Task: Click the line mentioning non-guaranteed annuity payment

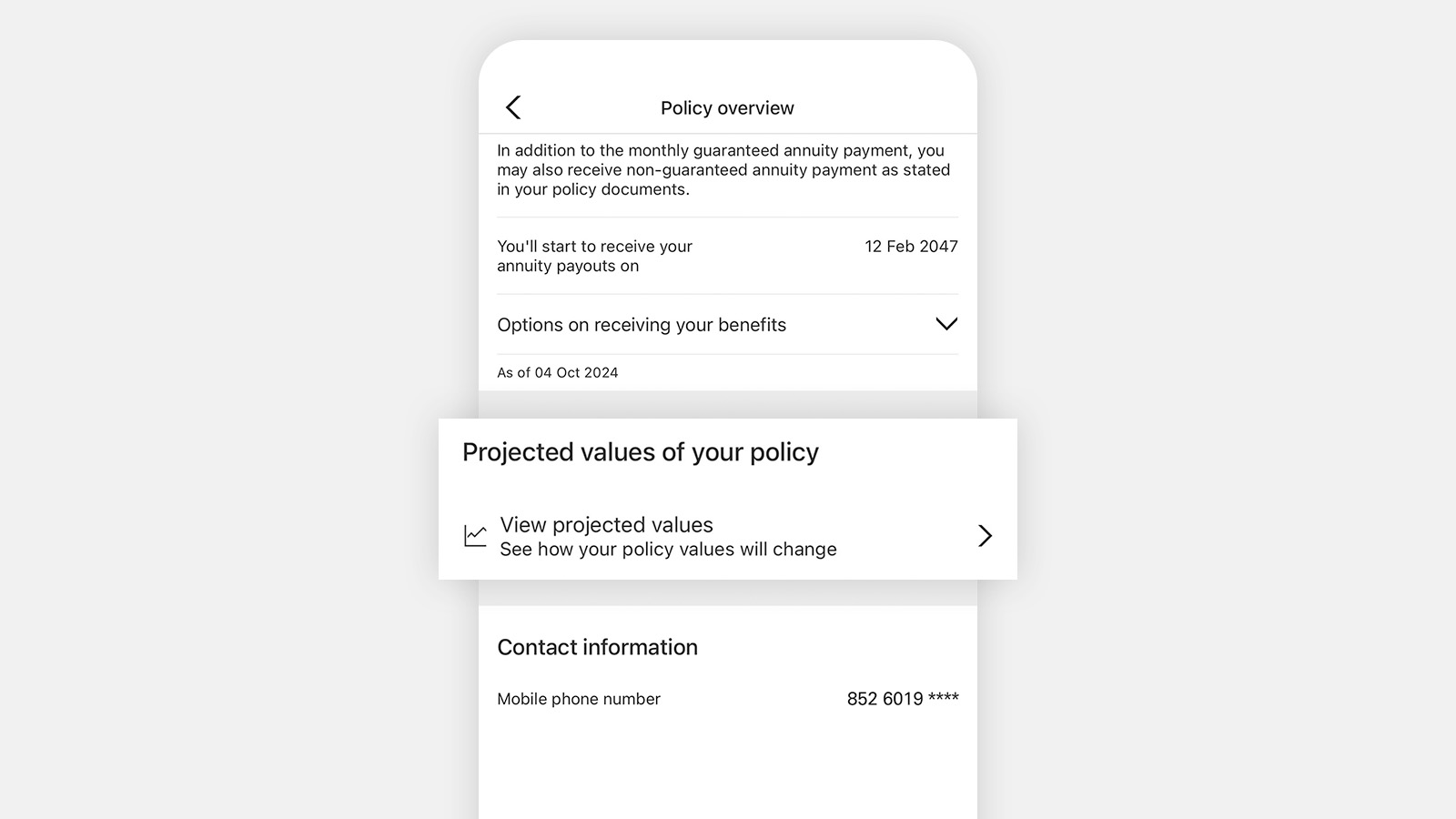Action: [723, 170]
